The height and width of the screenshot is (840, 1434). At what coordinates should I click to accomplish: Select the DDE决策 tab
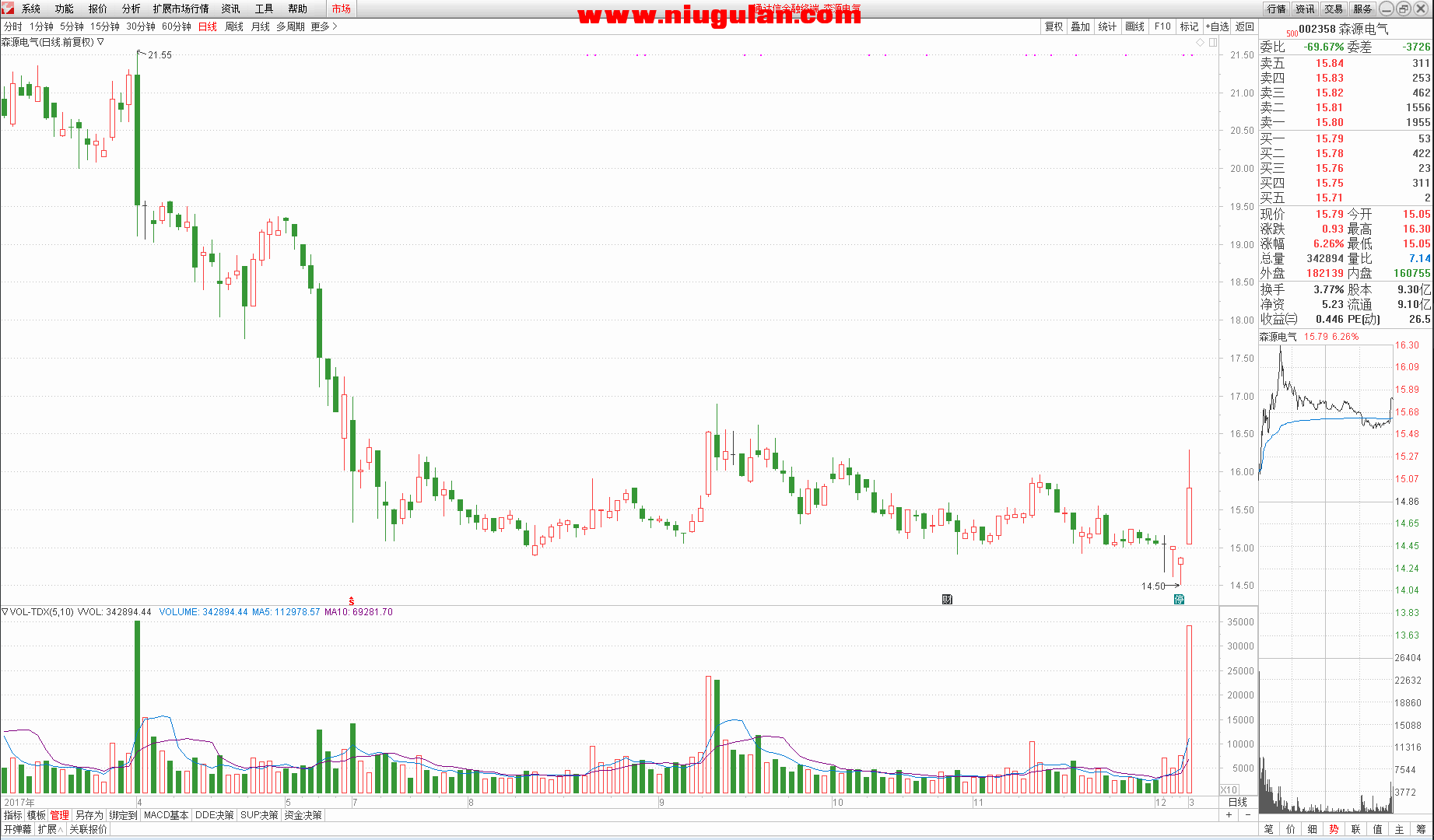[215, 815]
